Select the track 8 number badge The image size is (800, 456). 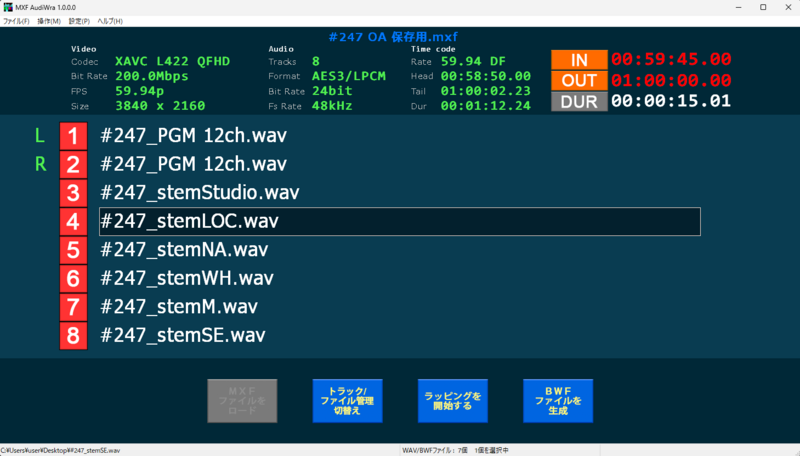coord(73,336)
